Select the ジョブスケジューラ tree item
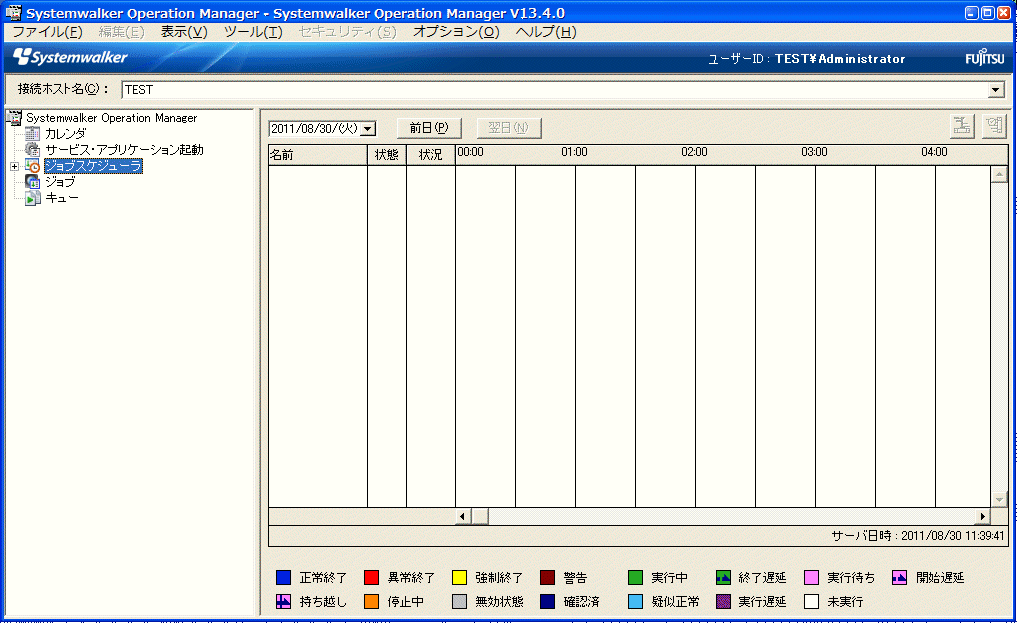The height and width of the screenshot is (623, 1017). click(x=93, y=166)
